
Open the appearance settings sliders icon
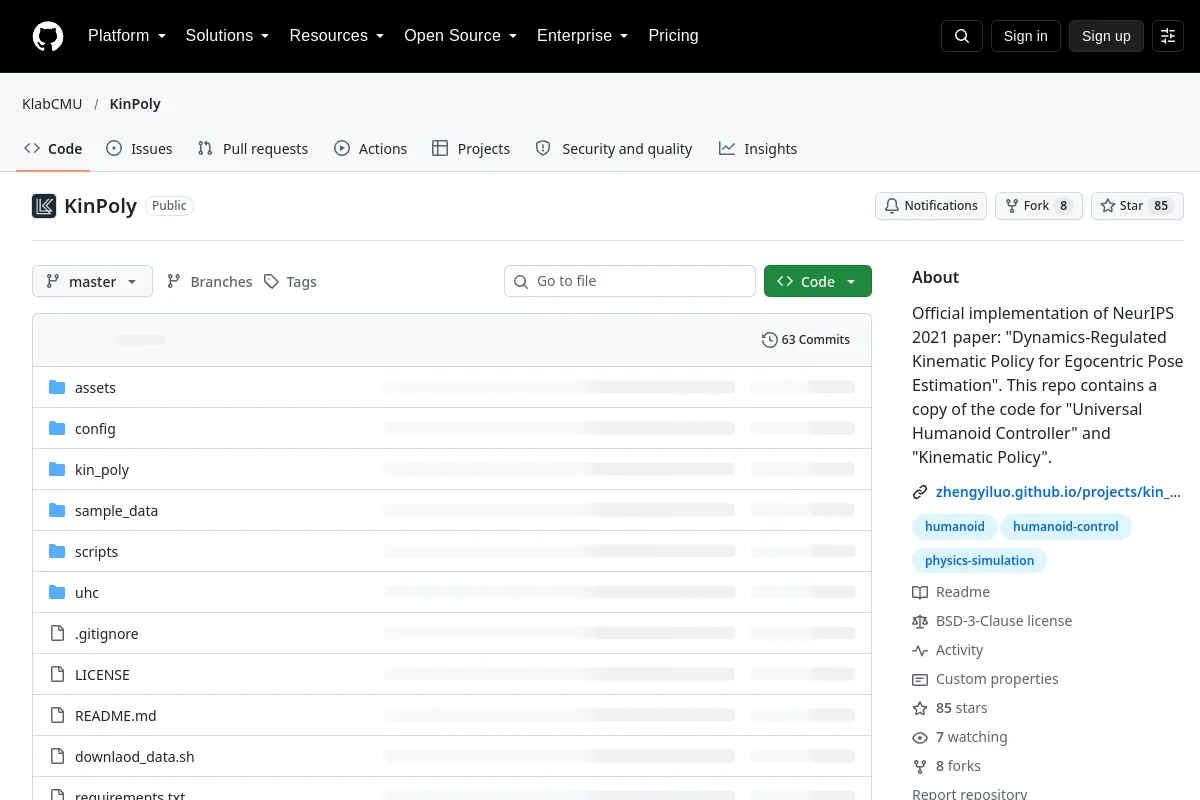1168,36
